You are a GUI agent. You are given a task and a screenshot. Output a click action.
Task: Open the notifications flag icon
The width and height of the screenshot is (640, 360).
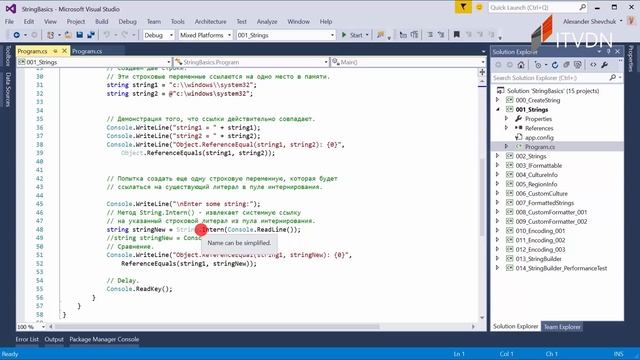point(463,7)
